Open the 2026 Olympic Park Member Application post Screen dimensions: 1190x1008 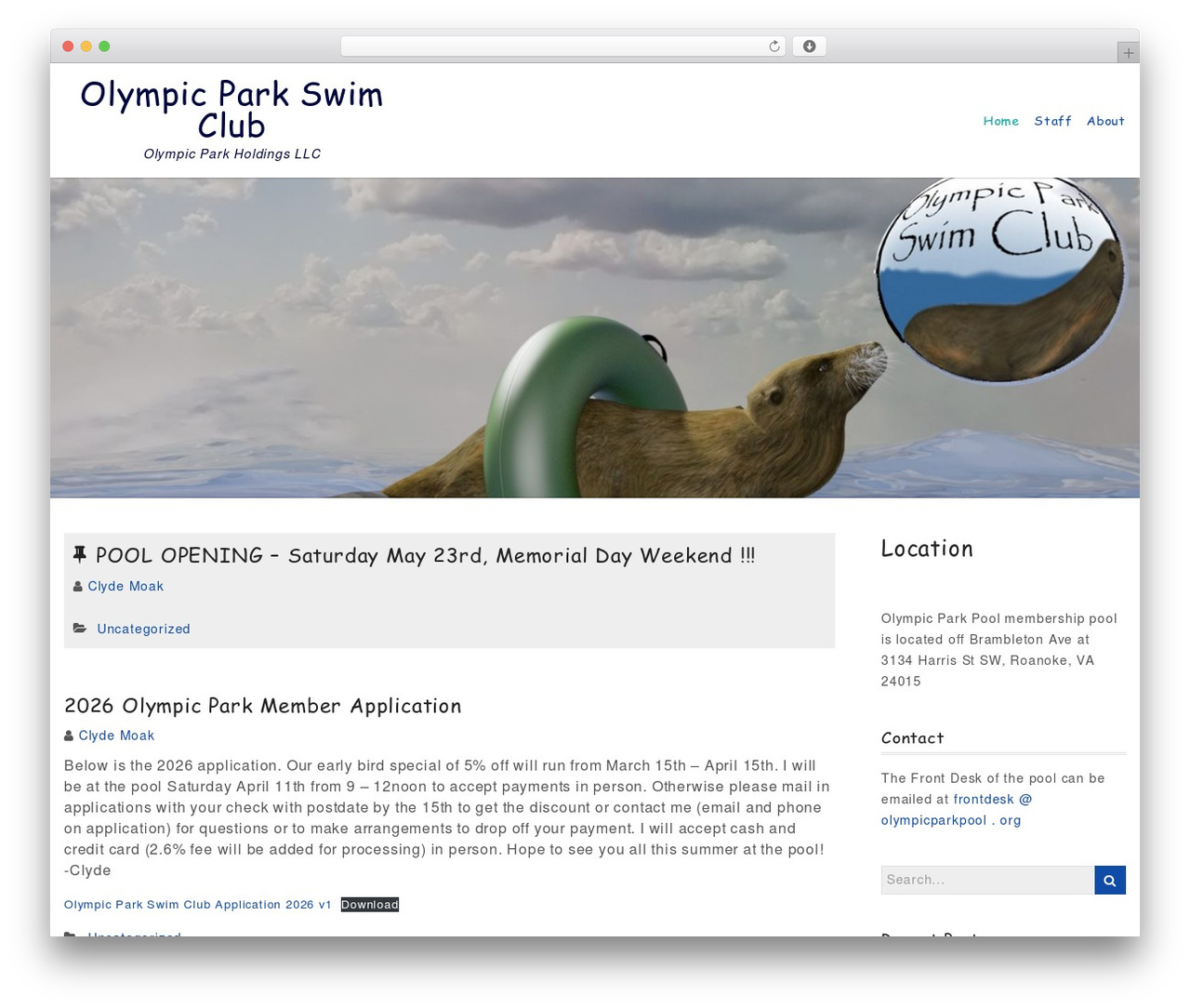click(262, 706)
